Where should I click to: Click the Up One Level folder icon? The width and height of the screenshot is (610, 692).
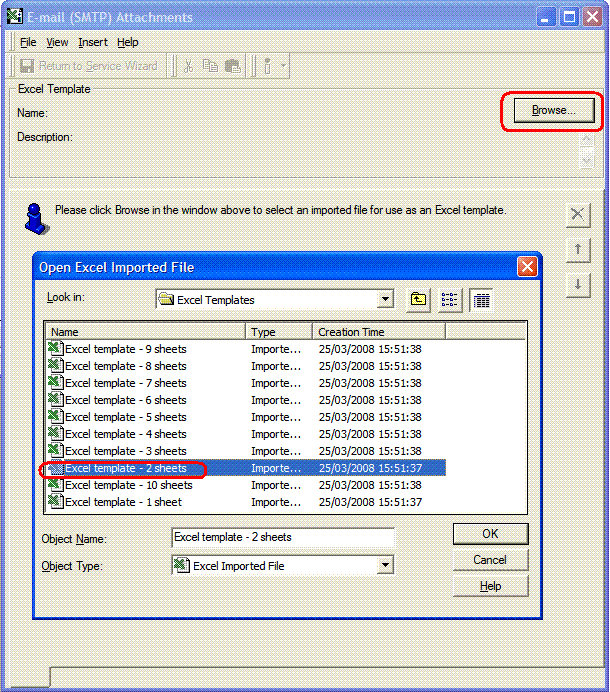(418, 300)
